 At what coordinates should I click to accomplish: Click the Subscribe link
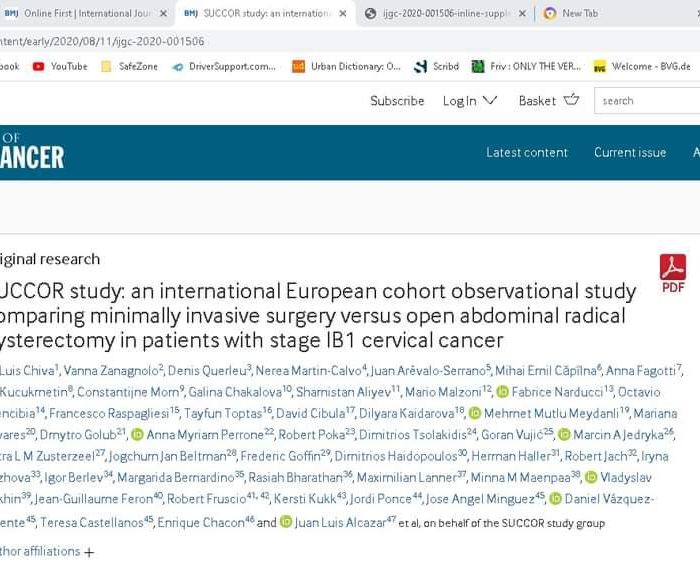coord(397,100)
